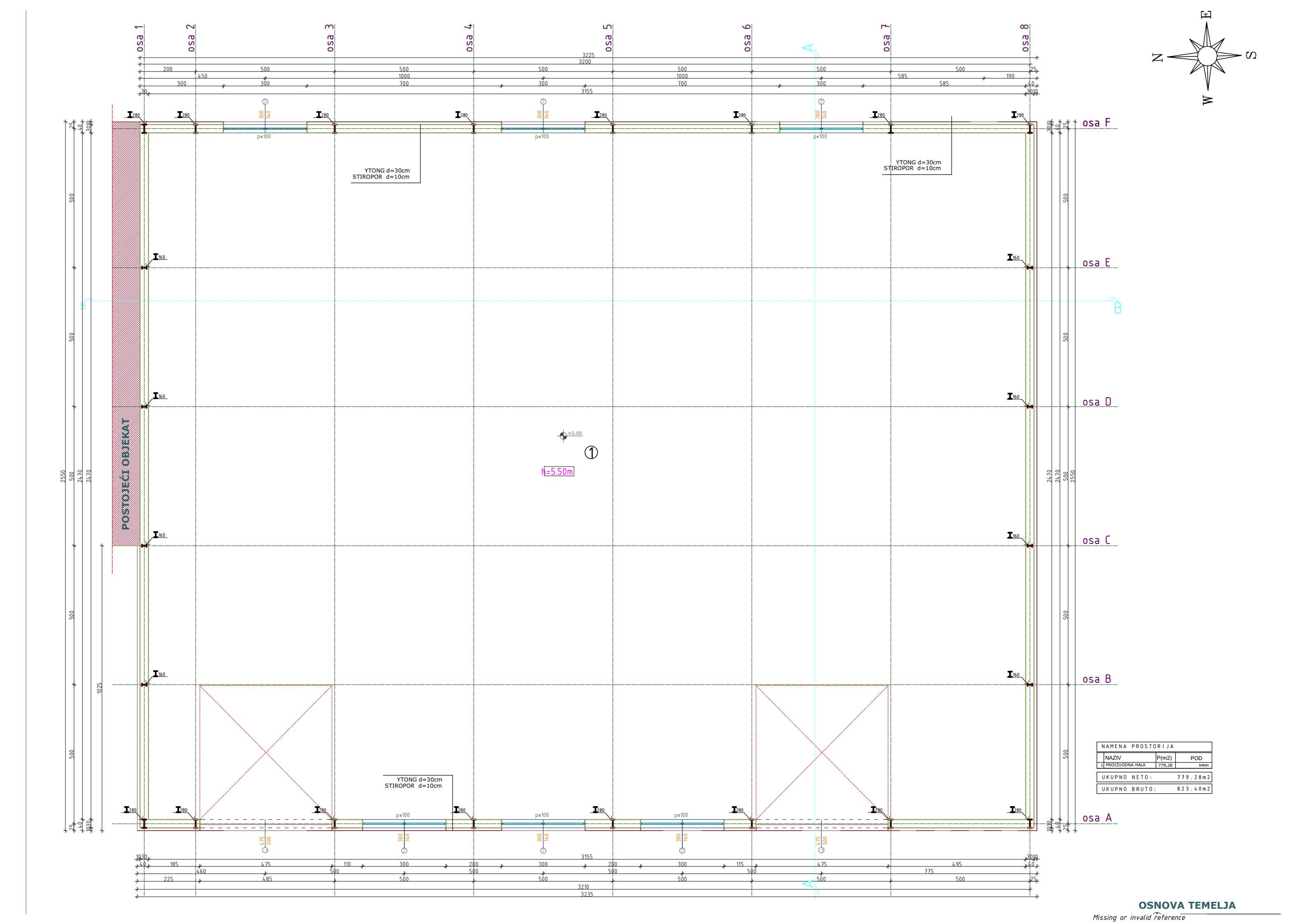This screenshot has width=1307, height=924.
Task: Click the osa F axis label
Action: (1096, 123)
